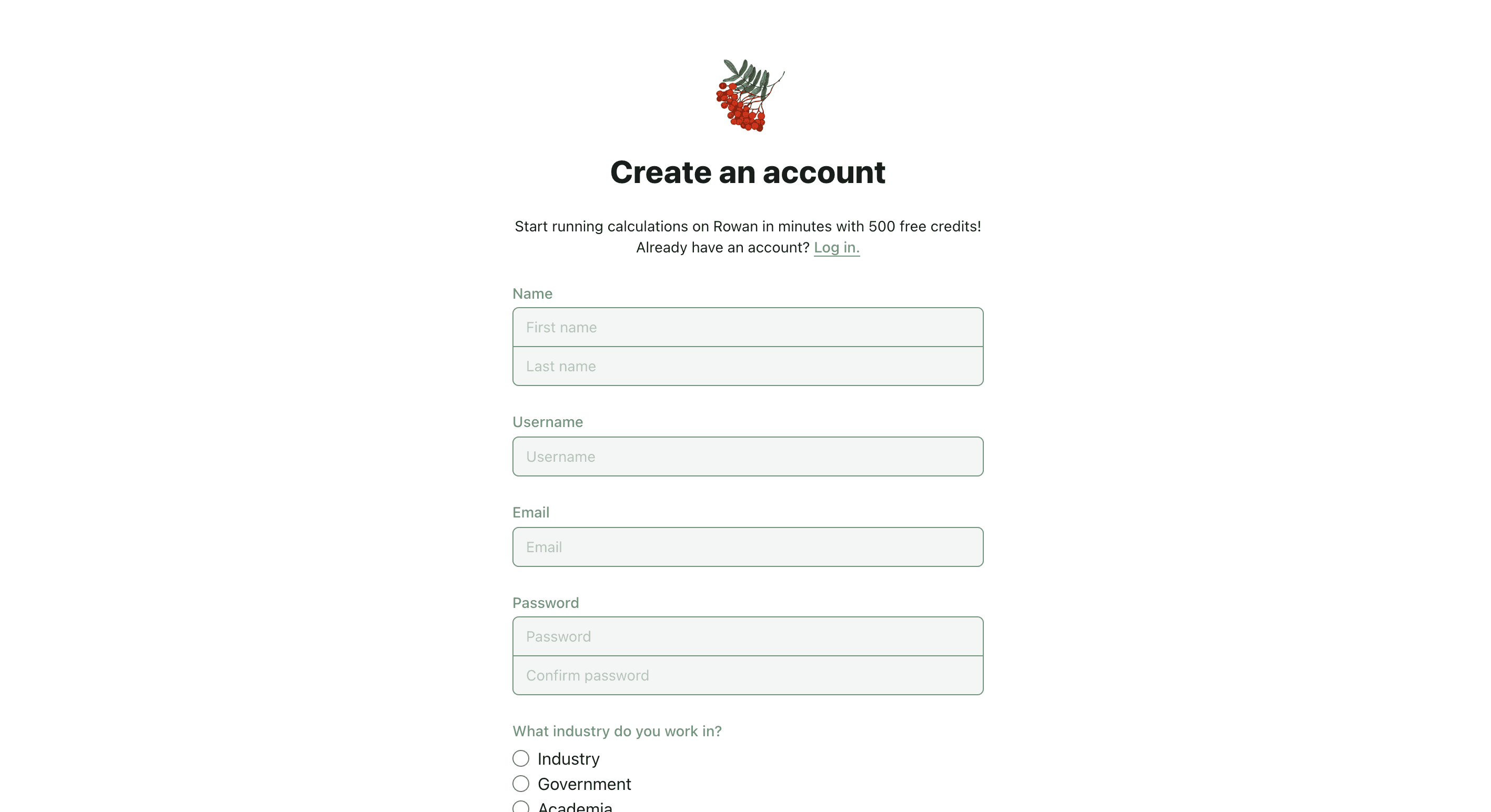Click the Email input field
The image size is (1491, 812).
(747, 546)
